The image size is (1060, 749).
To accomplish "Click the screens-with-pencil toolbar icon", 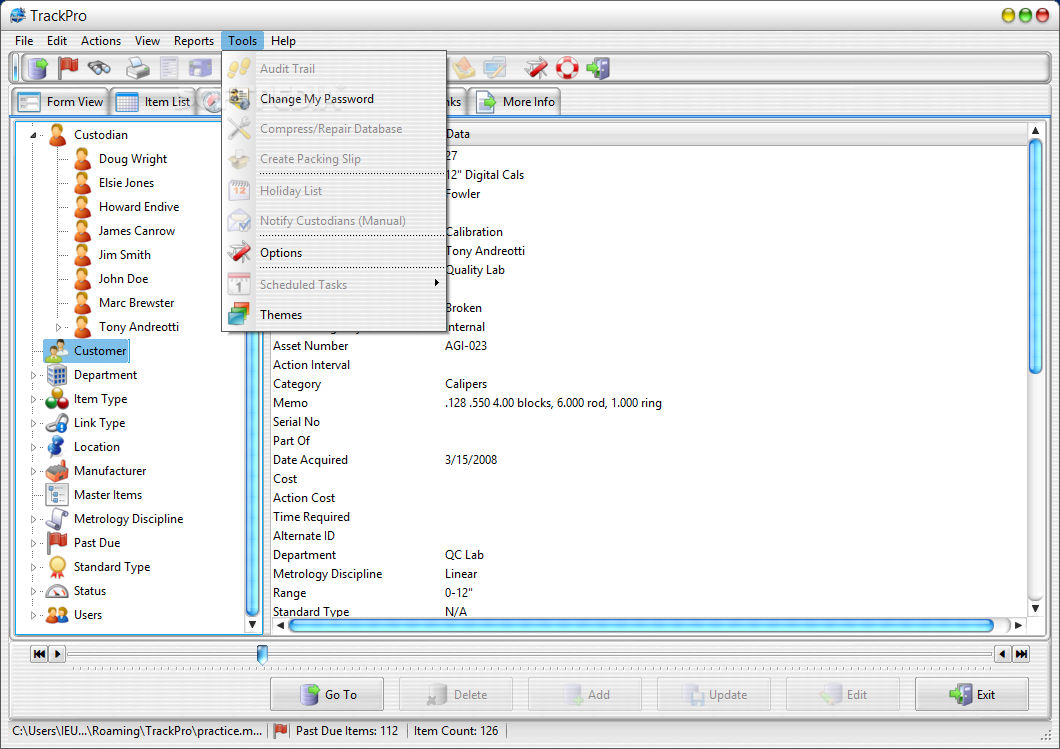I will (x=495, y=68).
